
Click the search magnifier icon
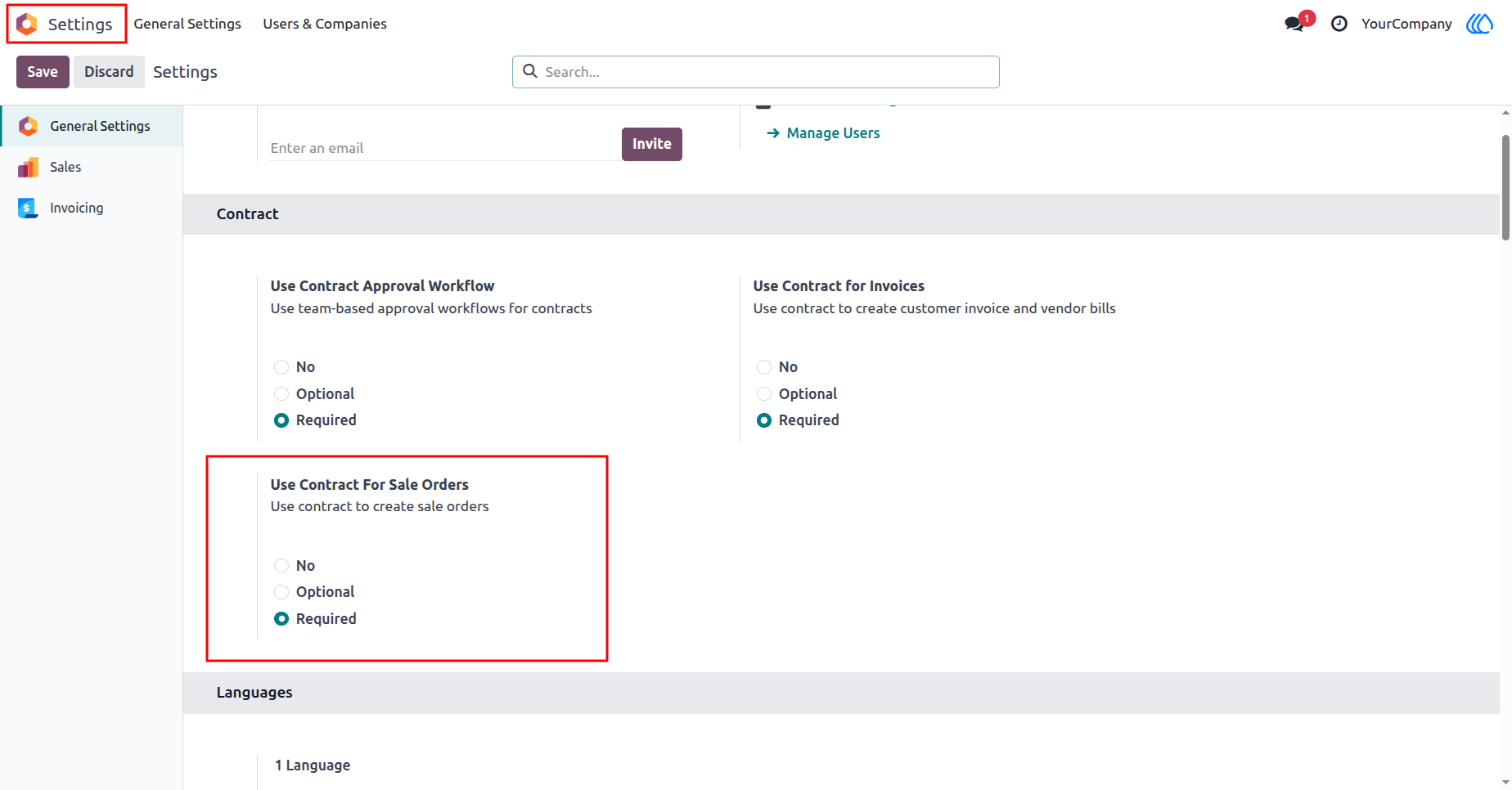pyautogui.click(x=530, y=71)
